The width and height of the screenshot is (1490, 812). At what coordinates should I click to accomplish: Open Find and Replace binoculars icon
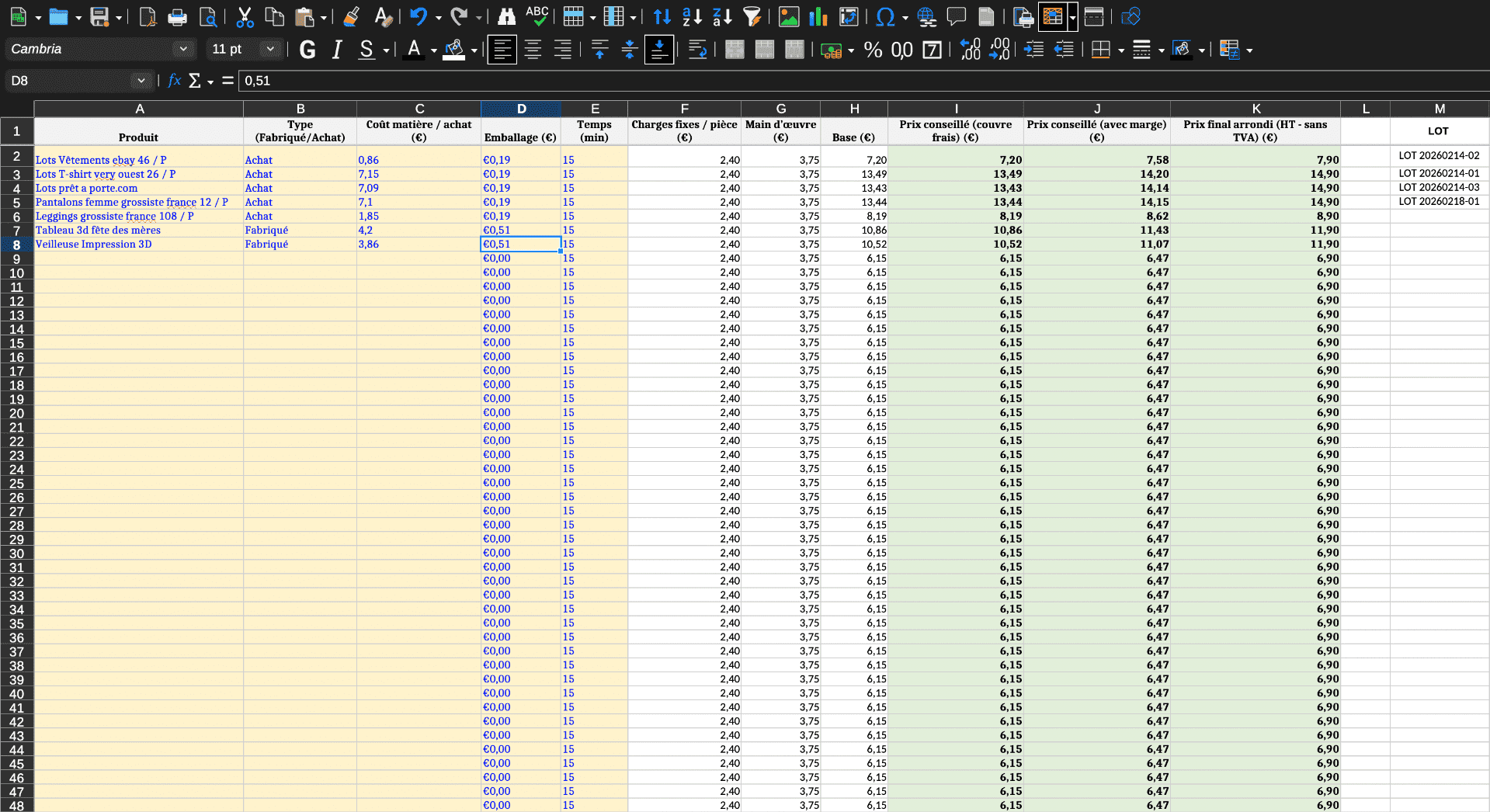(506, 16)
